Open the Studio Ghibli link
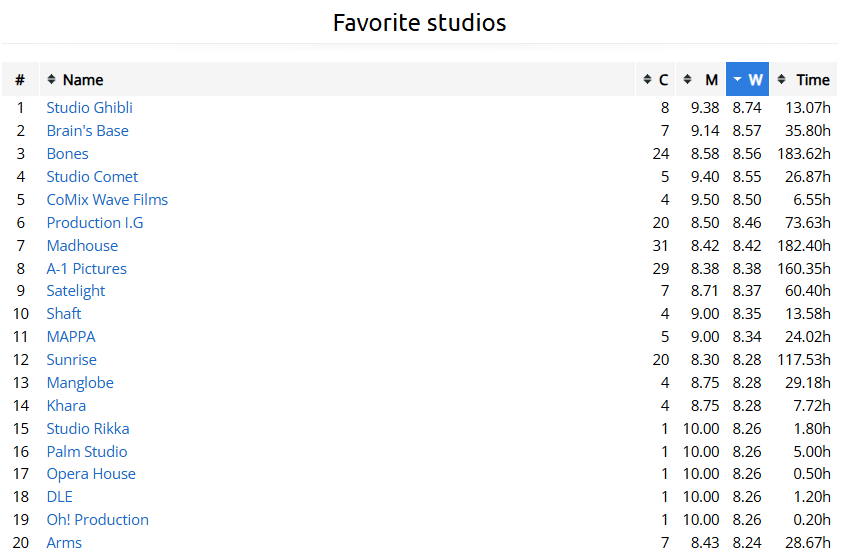The width and height of the screenshot is (850, 550). 89,108
